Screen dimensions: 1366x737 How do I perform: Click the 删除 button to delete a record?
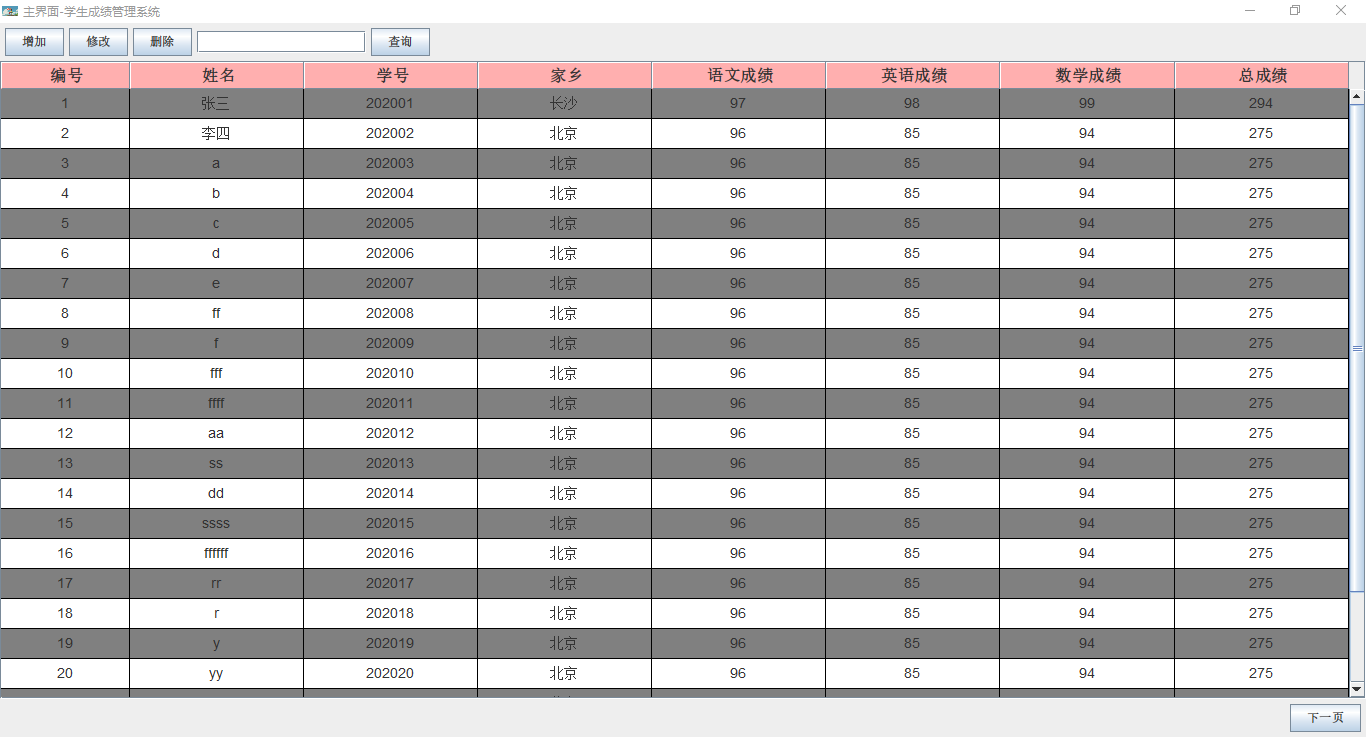[x=162, y=41]
